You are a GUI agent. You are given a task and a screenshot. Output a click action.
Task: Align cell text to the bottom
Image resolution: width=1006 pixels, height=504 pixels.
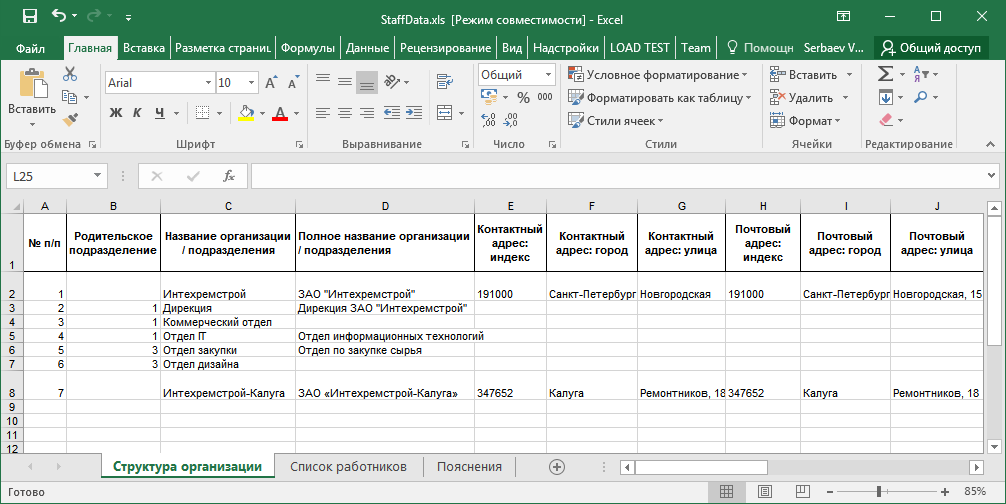(x=367, y=83)
